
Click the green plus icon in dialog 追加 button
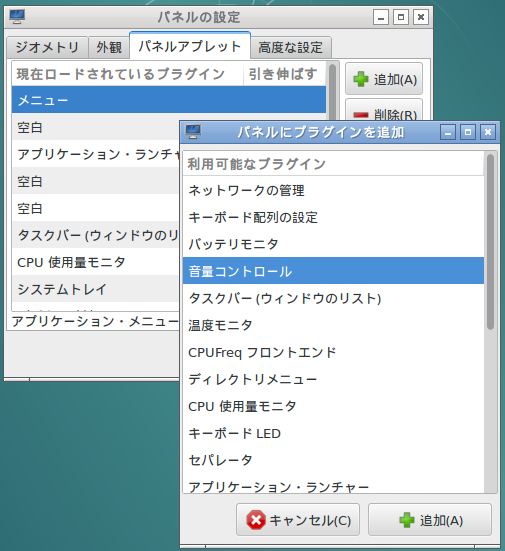click(407, 520)
